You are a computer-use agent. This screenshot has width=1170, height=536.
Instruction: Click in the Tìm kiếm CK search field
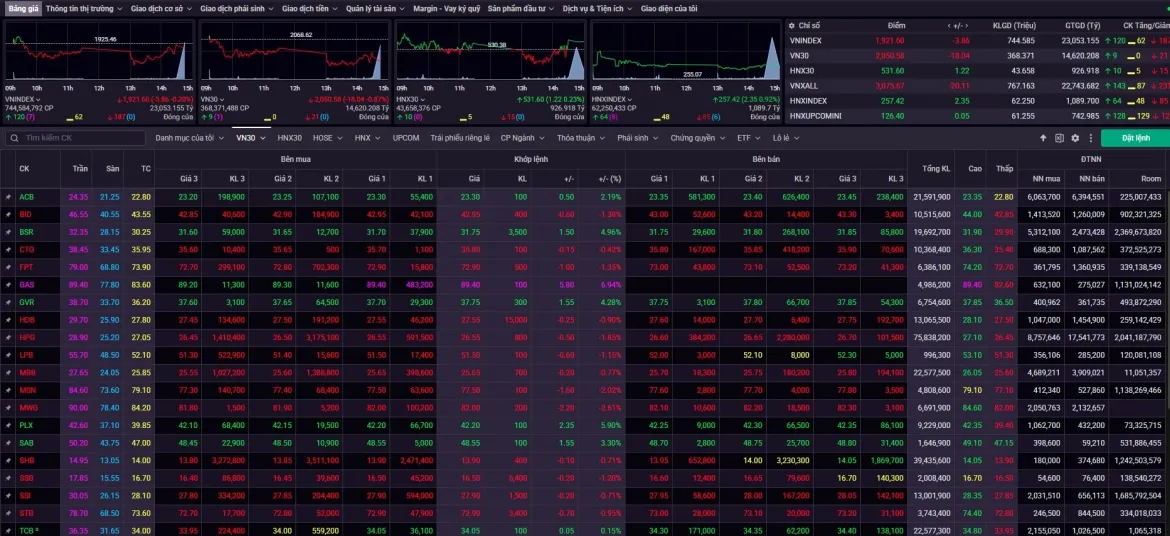click(75, 138)
